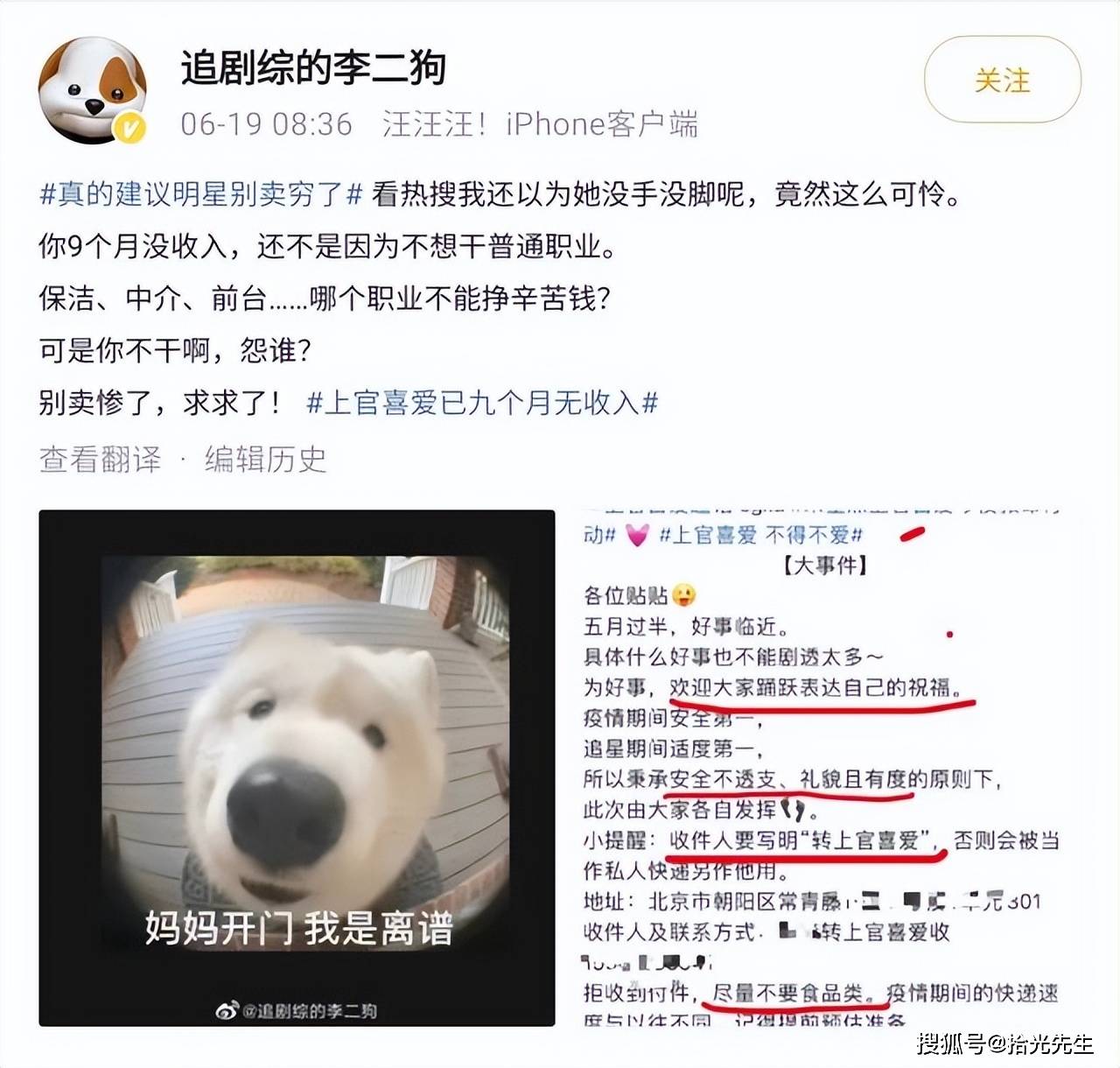Open the dog avatar profile picture

point(91,90)
